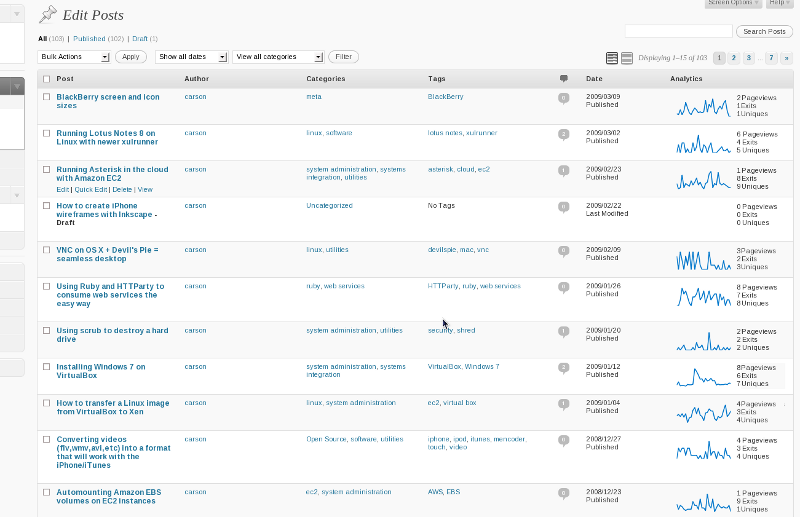Go to next page using » arrow
This screenshot has width=800, height=517.
tap(786, 58)
